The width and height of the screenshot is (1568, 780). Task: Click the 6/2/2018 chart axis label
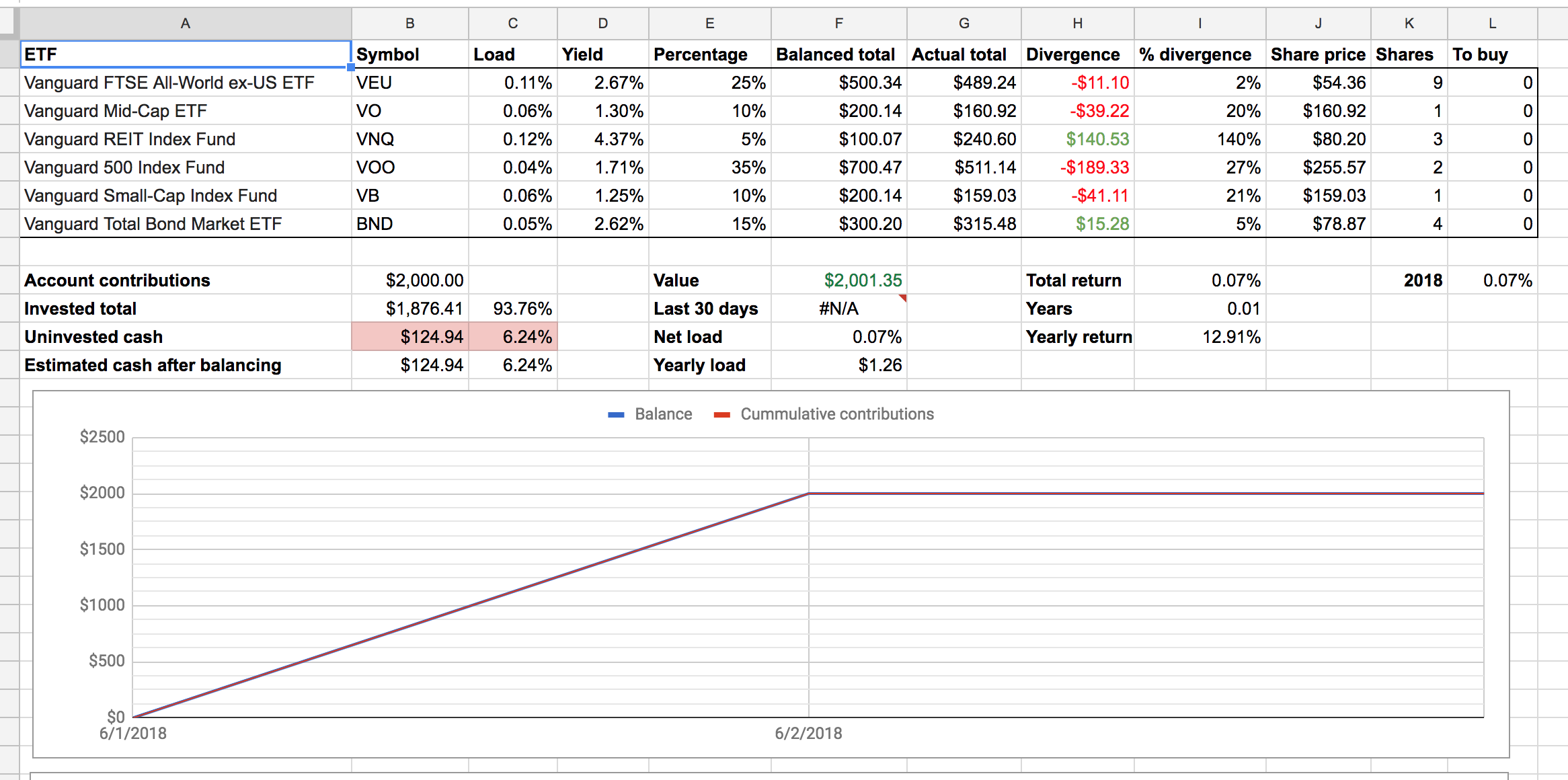pyautogui.click(x=808, y=734)
